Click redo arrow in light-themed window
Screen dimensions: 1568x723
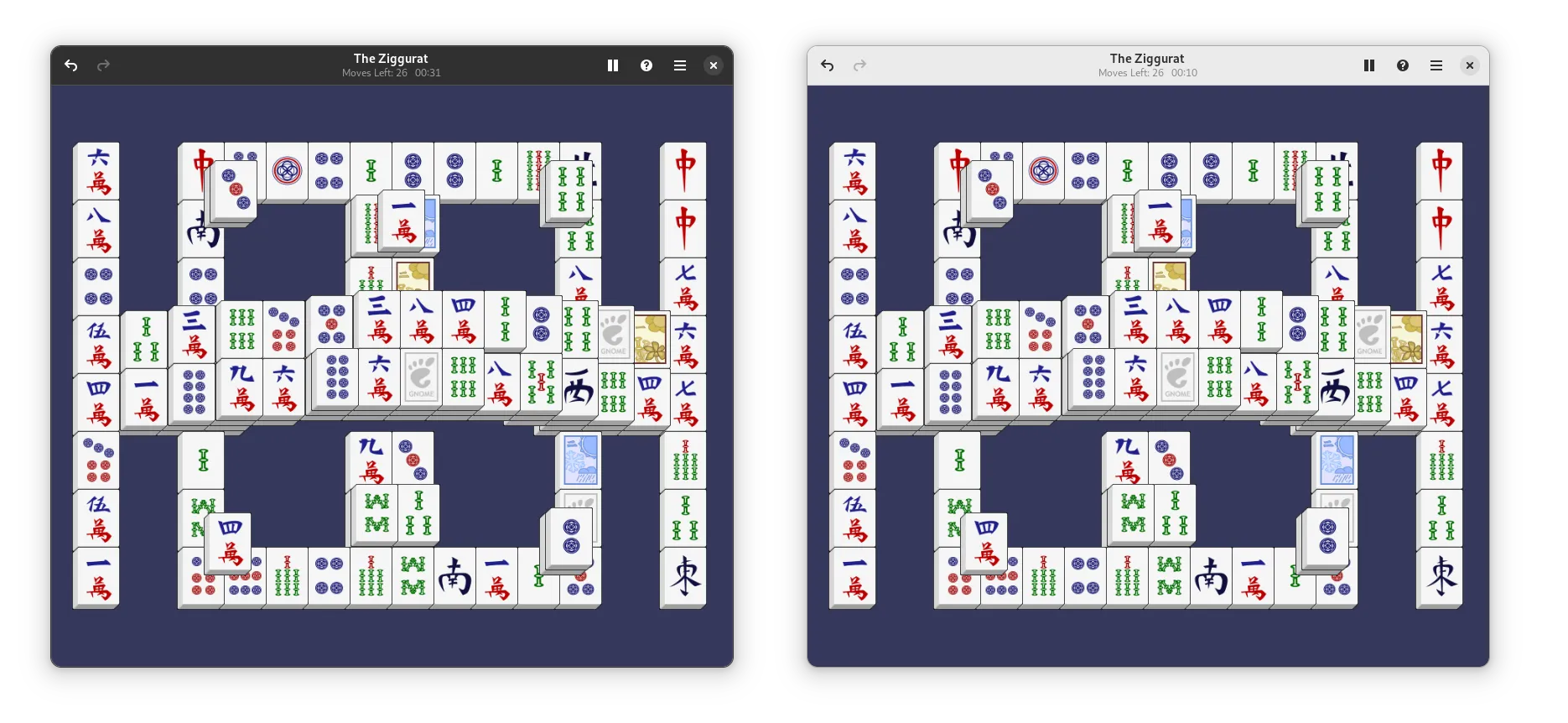[x=859, y=65]
